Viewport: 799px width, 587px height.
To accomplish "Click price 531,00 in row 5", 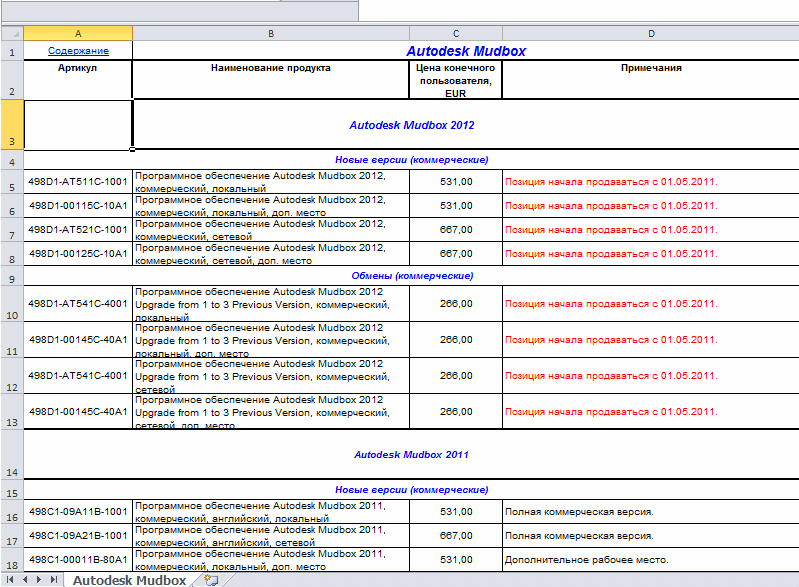I will (x=456, y=182).
